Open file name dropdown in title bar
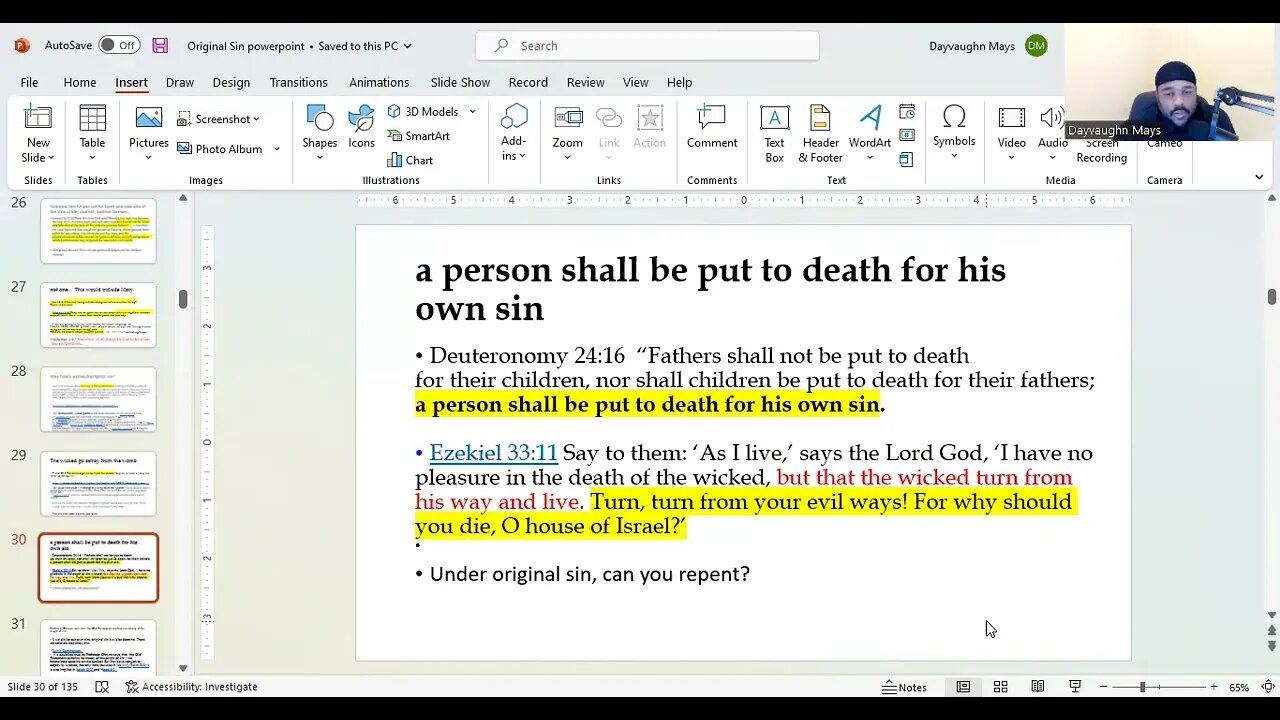 tap(407, 46)
